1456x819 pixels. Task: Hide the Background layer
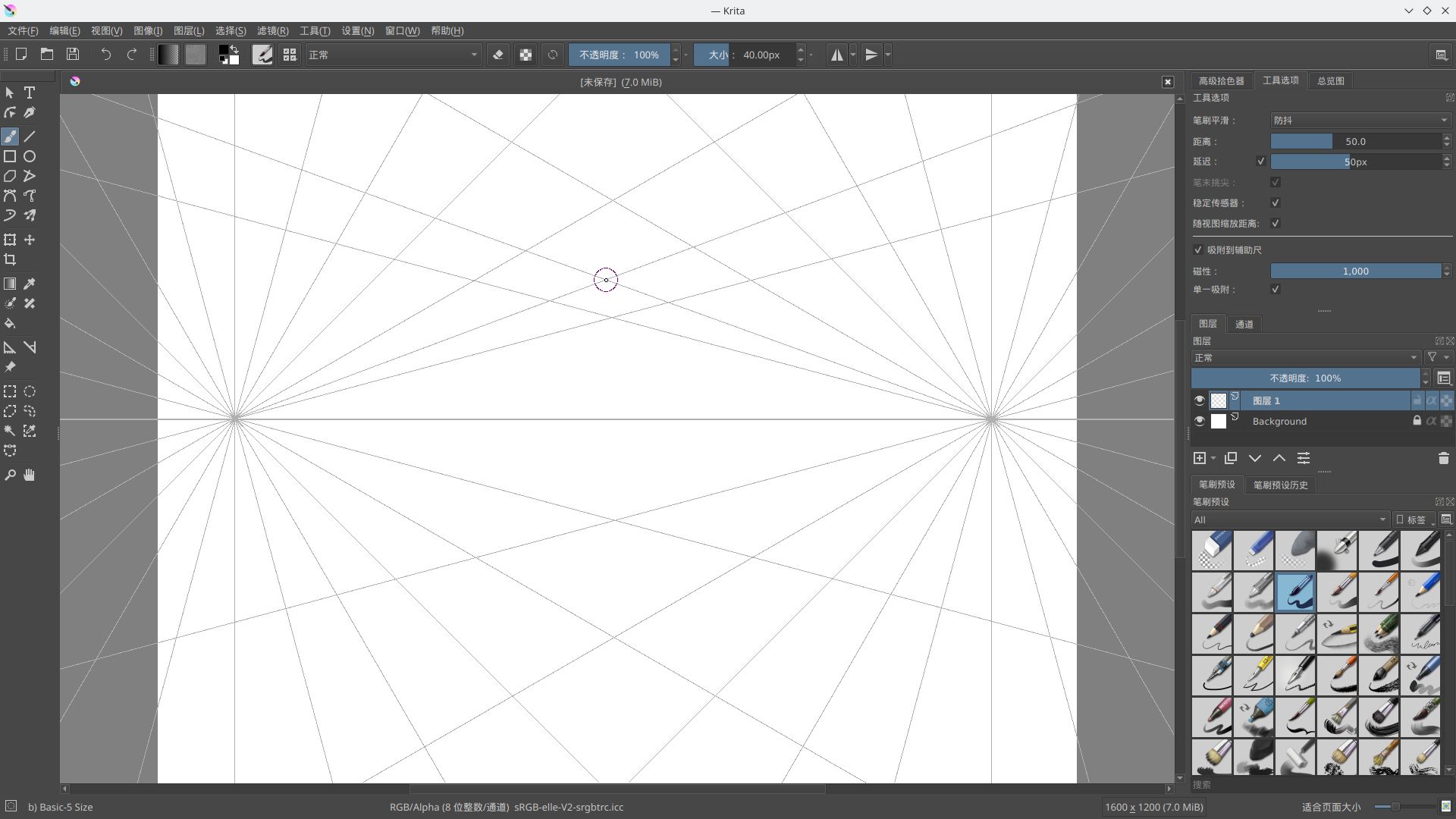1199,422
